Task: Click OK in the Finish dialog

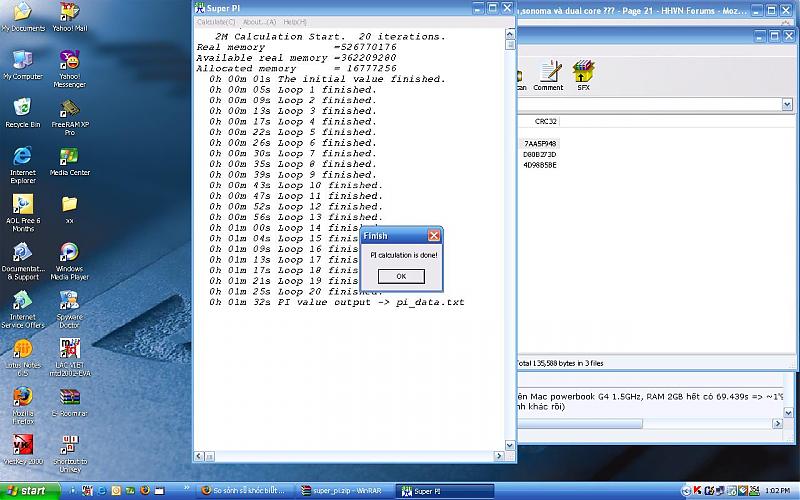Action: (x=401, y=276)
